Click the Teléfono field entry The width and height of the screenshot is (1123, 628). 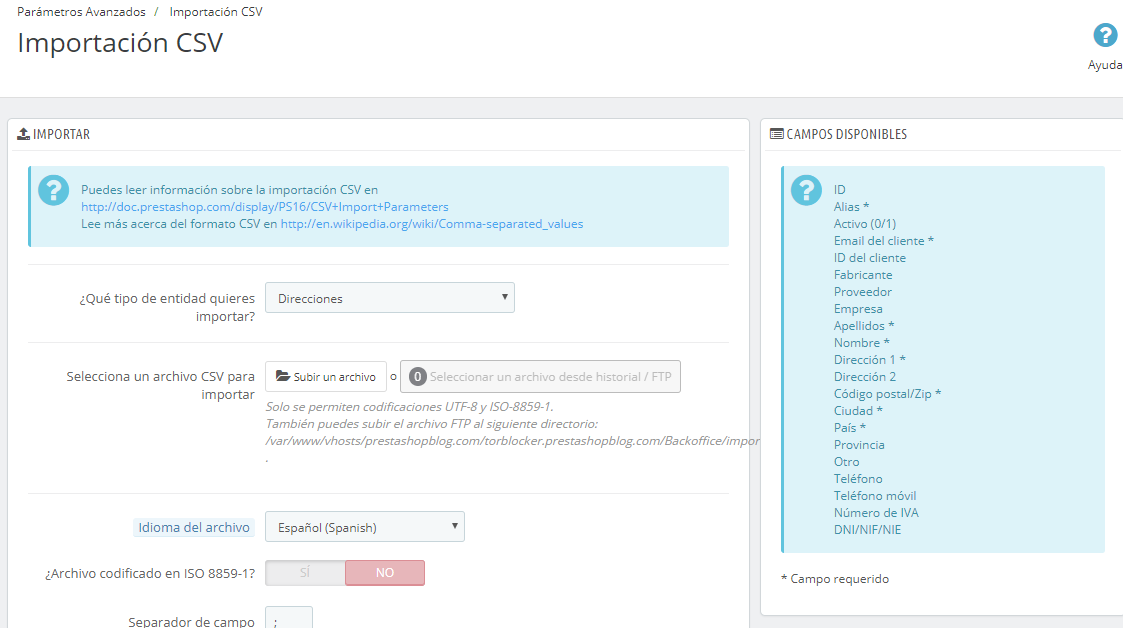tap(858, 479)
